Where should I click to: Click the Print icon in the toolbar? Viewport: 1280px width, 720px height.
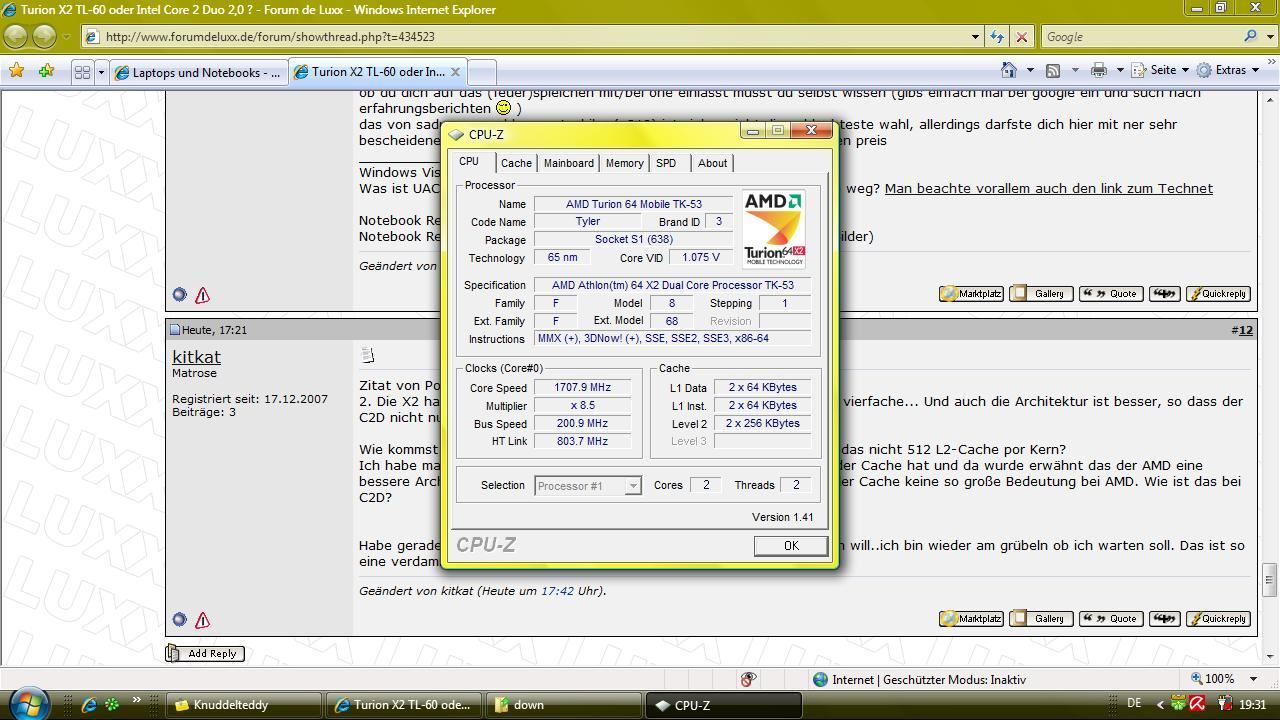(x=1098, y=70)
